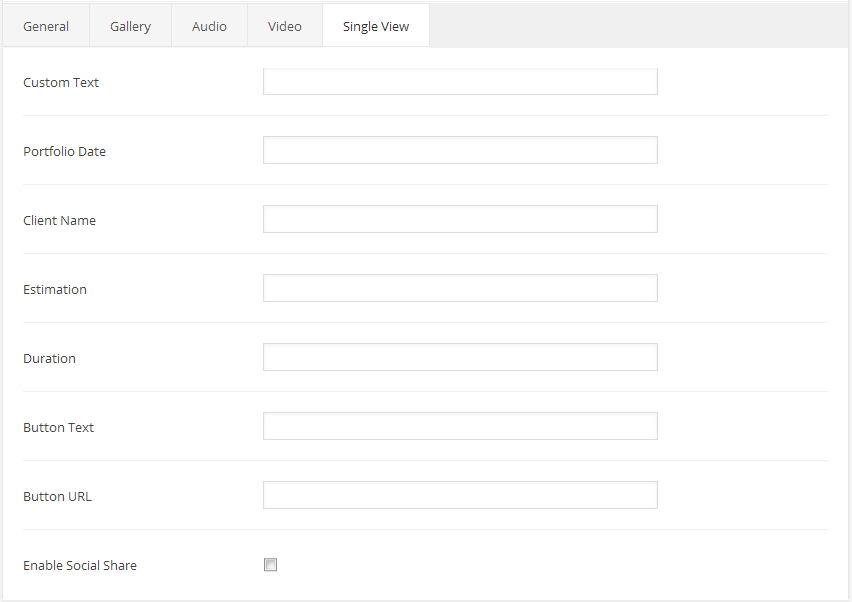Click the "Duration" label text
This screenshot has height=602, width=852.
click(49, 359)
